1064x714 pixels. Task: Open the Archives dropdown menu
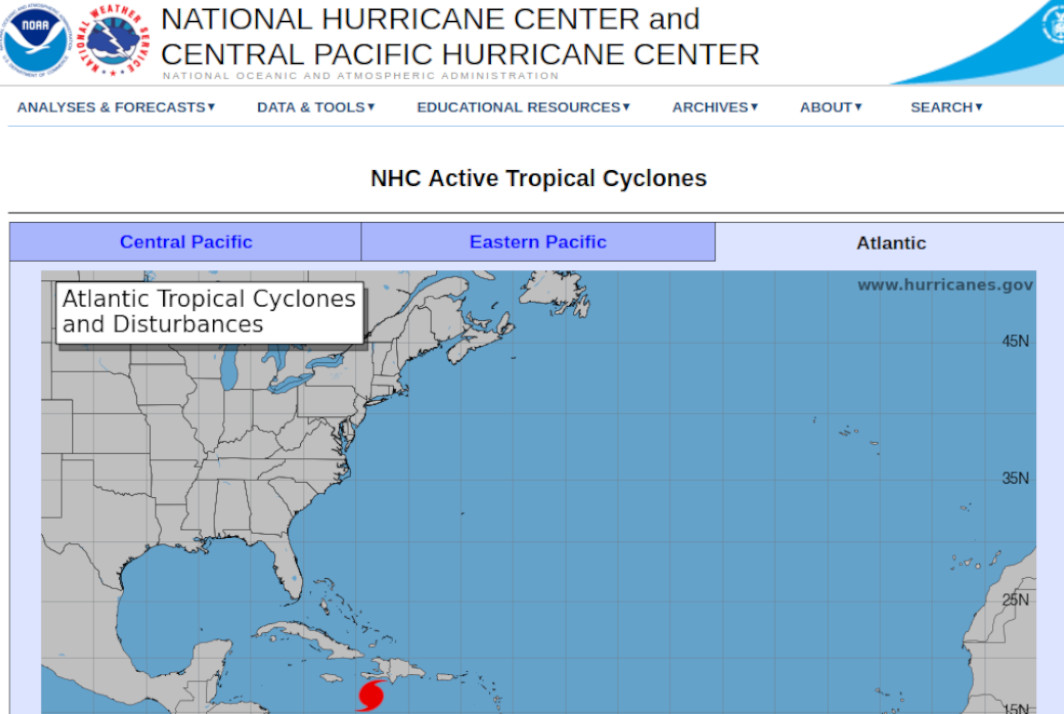coord(715,107)
